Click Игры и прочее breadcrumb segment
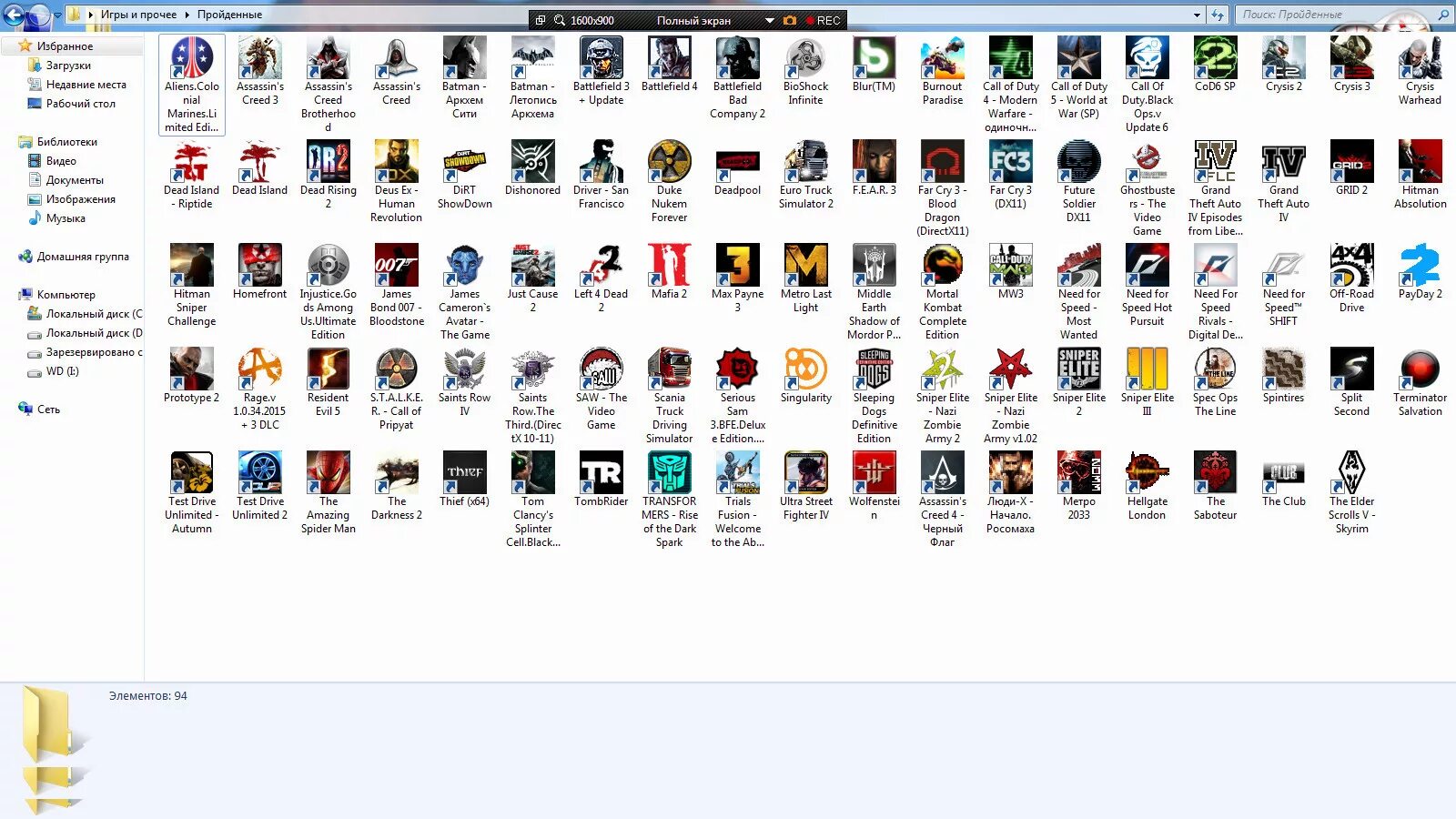The width and height of the screenshot is (1456, 819). [138, 15]
